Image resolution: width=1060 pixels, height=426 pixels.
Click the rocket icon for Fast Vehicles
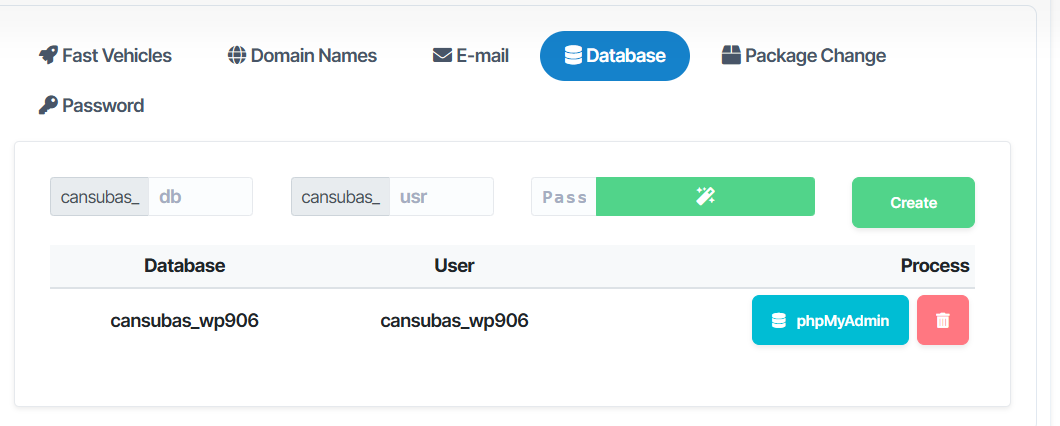point(48,56)
